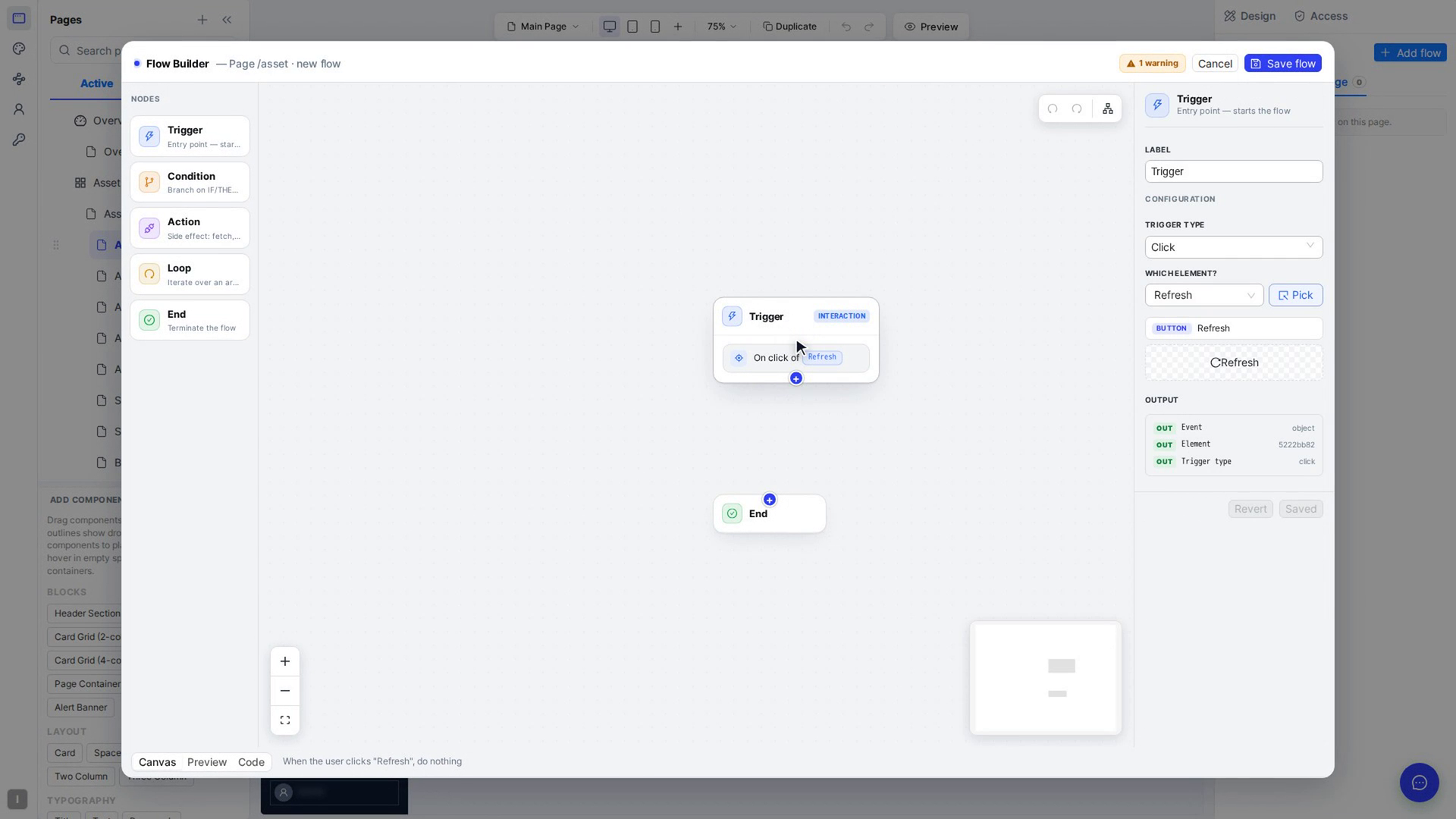Screen dimensions: 1456x819
Task: Open the Which Element Refresh dropdown
Action: (1204, 295)
